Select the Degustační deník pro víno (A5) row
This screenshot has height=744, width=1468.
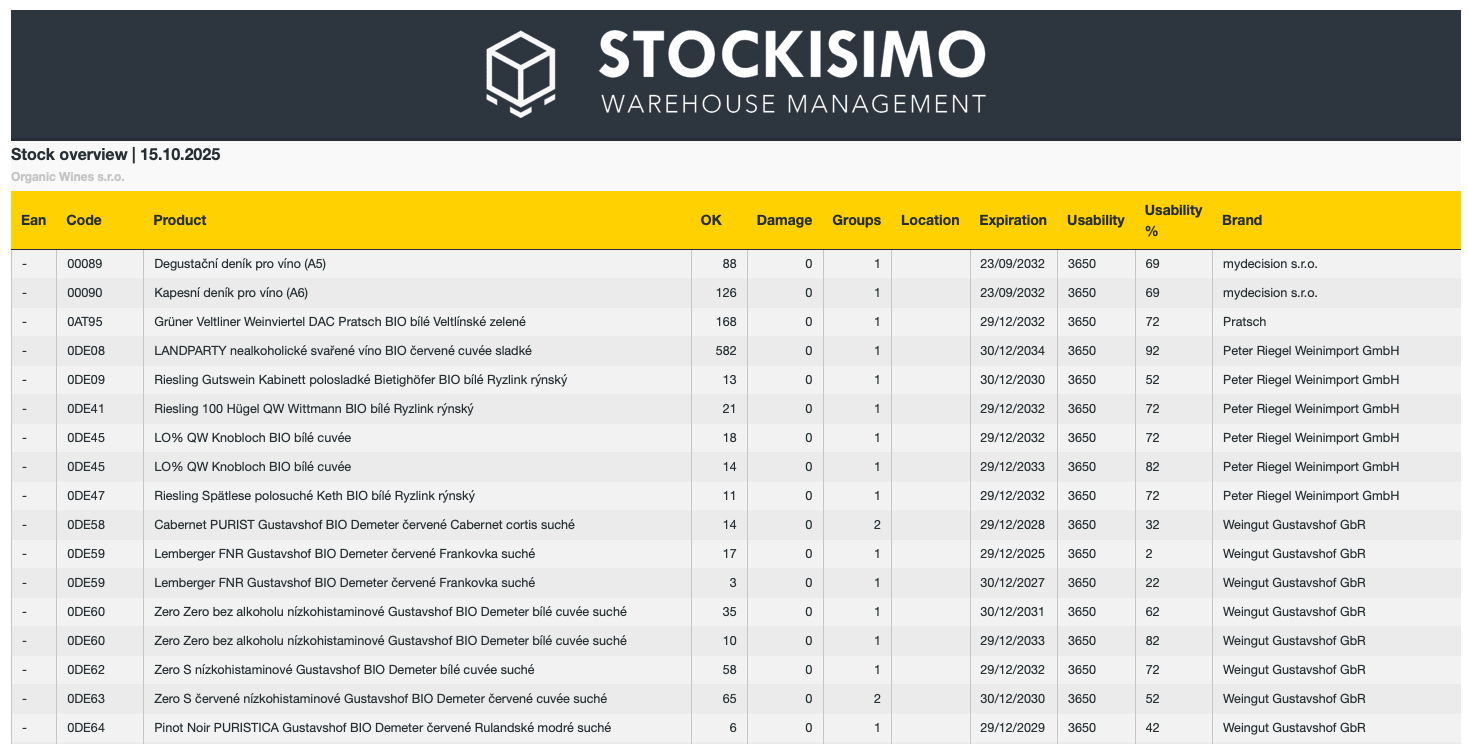click(x=240, y=264)
